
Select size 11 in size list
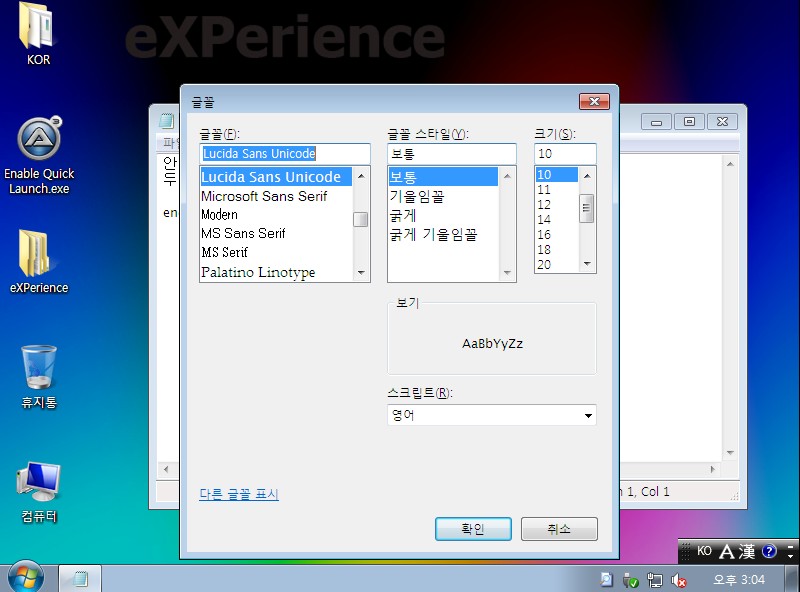557,190
